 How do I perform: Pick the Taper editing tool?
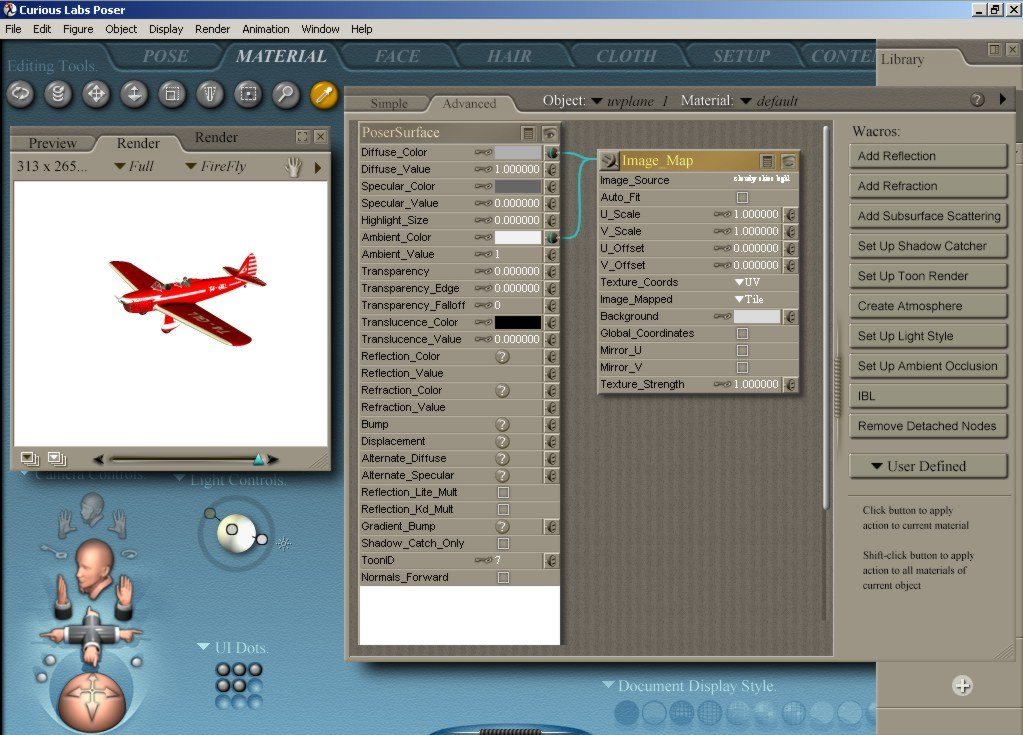point(210,94)
